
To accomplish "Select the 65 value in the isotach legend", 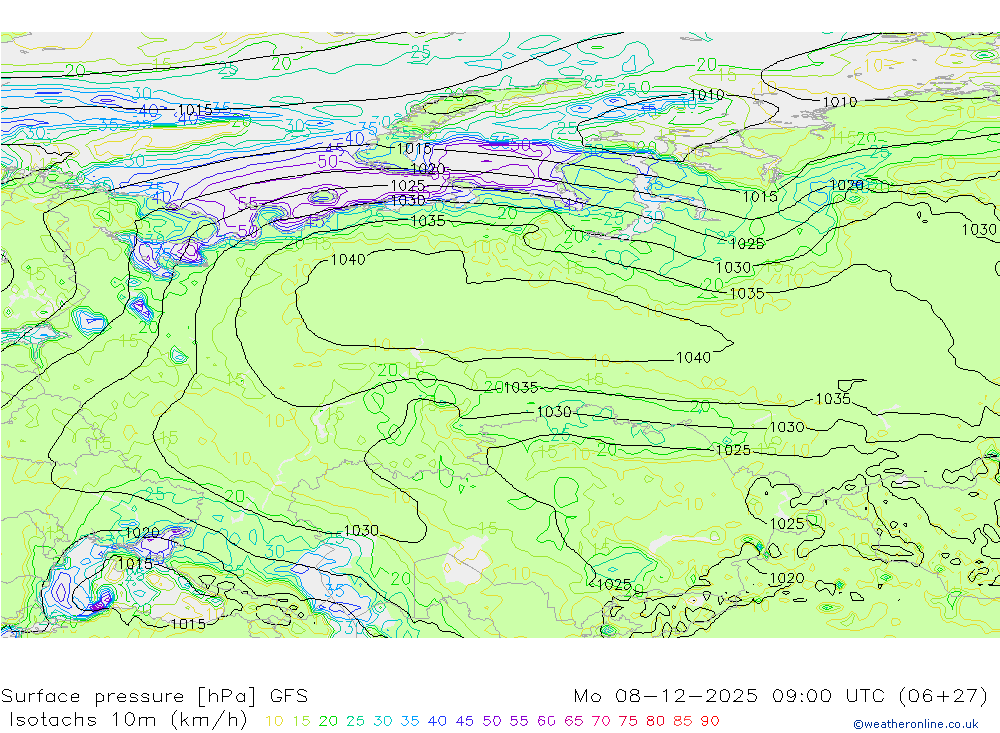I will coord(573,721).
